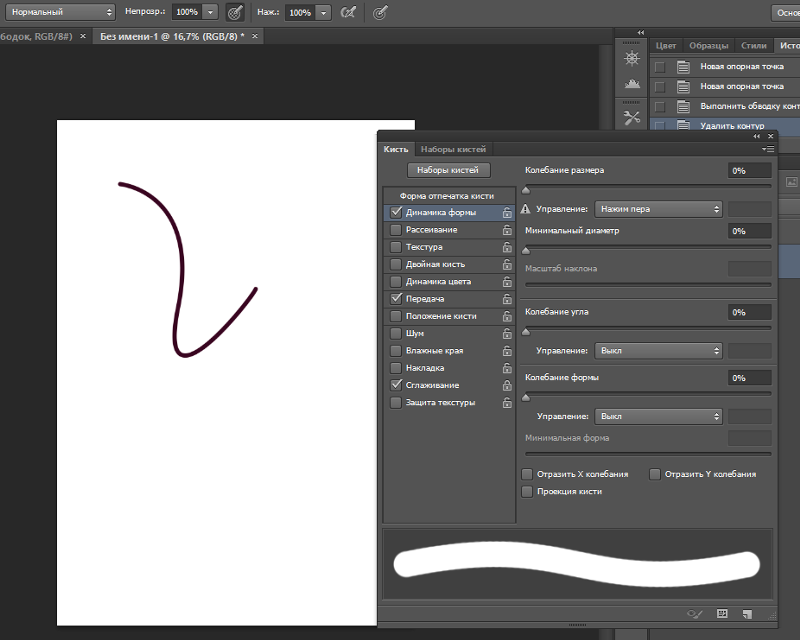
Task: Click the Колебание угла percentage field
Action: coord(749,312)
